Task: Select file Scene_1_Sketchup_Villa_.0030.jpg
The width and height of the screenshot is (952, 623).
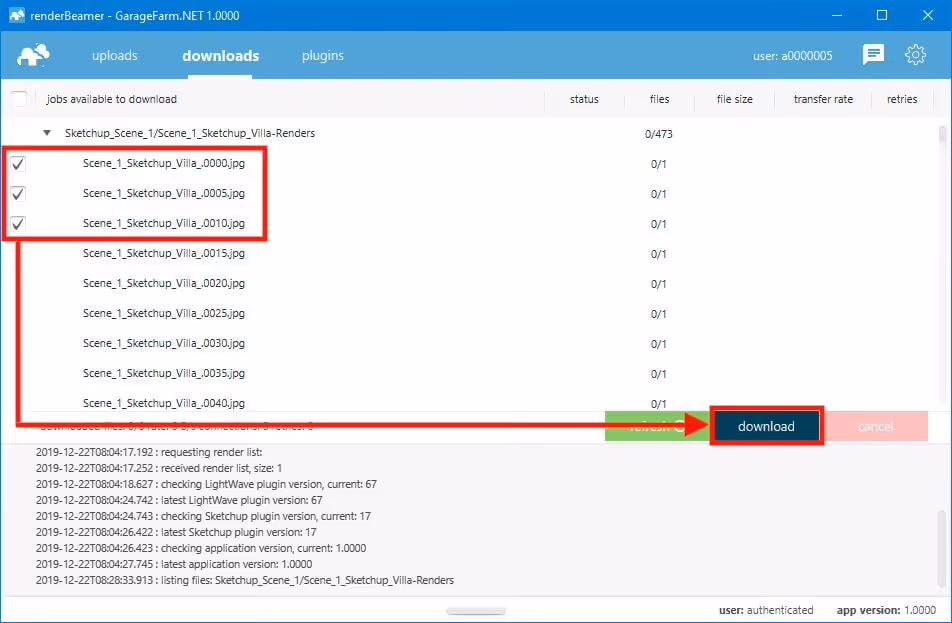Action: [x=163, y=343]
